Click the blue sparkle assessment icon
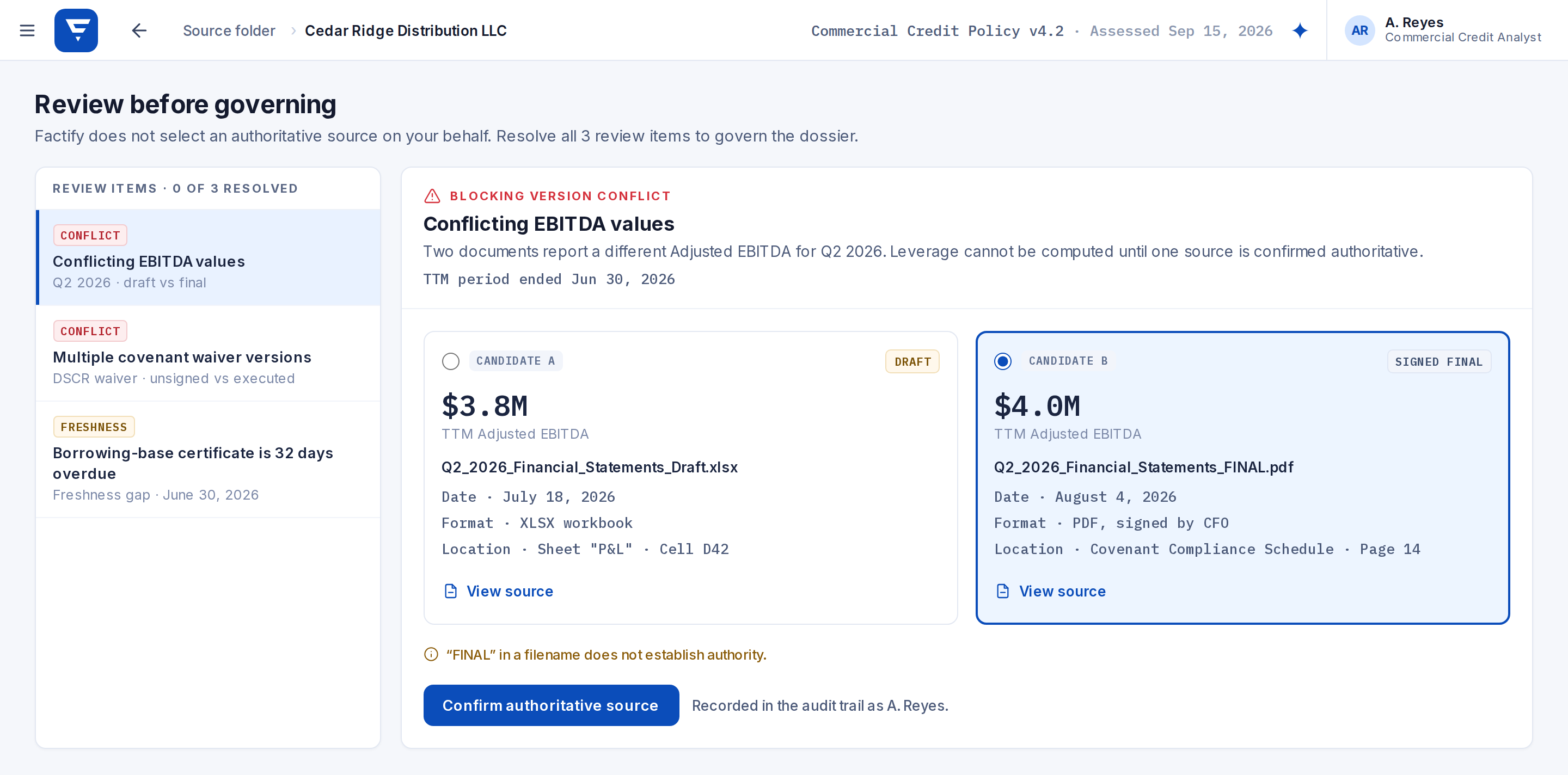This screenshot has width=1568, height=775. click(1300, 30)
